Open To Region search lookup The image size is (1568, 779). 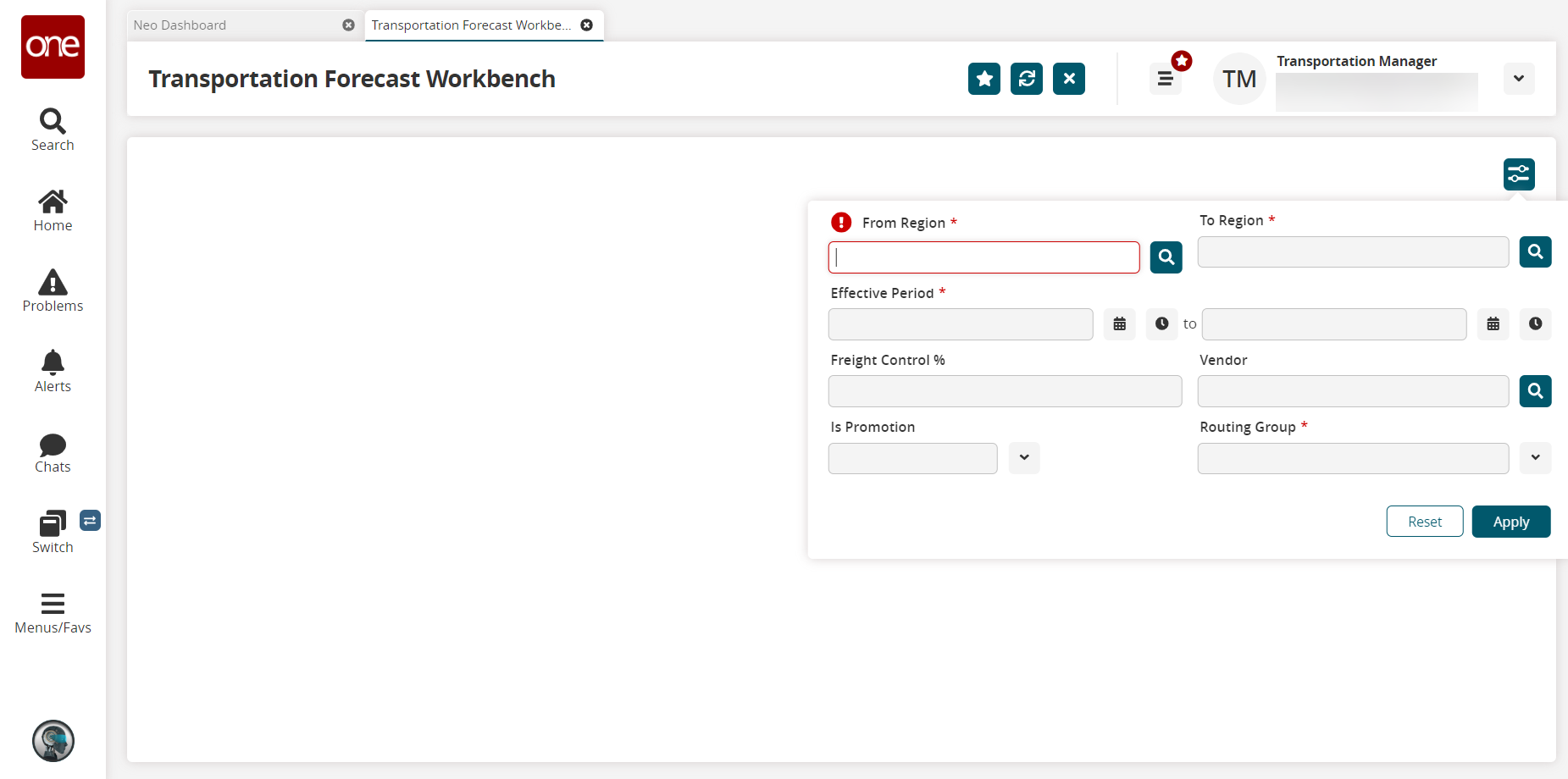pyautogui.click(x=1534, y=252)
